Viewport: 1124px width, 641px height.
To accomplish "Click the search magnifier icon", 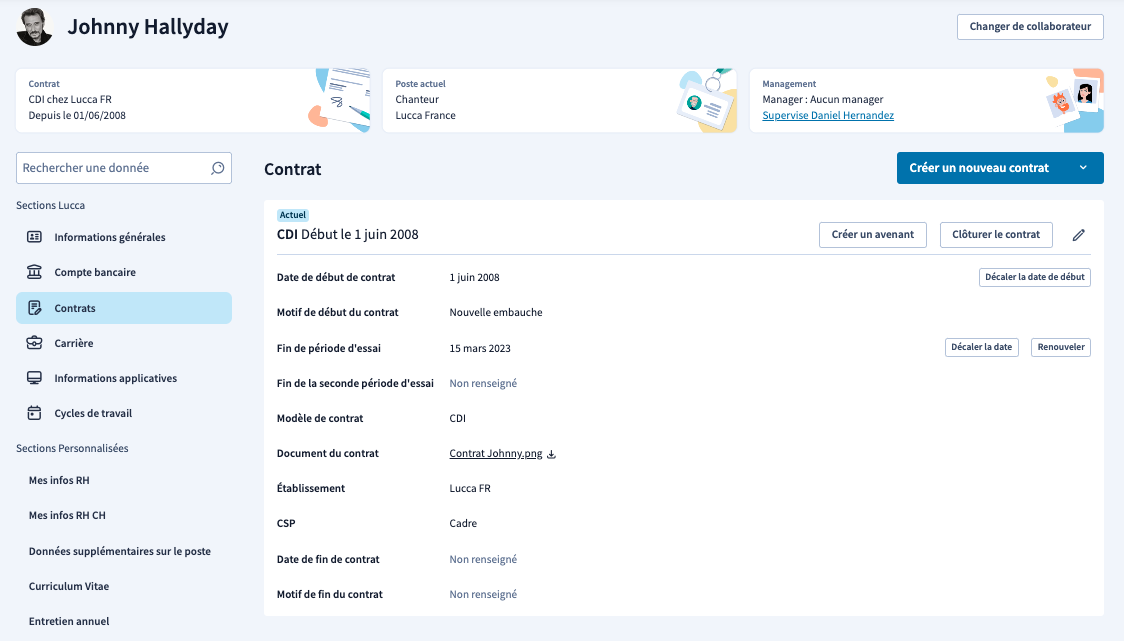I will [218, 168].
